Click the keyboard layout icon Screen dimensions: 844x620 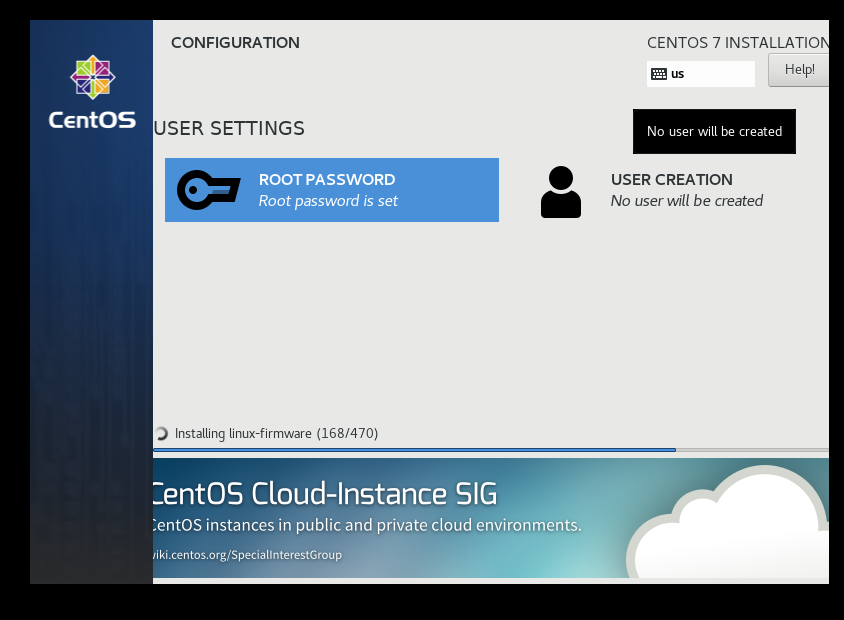click(659, 74)
